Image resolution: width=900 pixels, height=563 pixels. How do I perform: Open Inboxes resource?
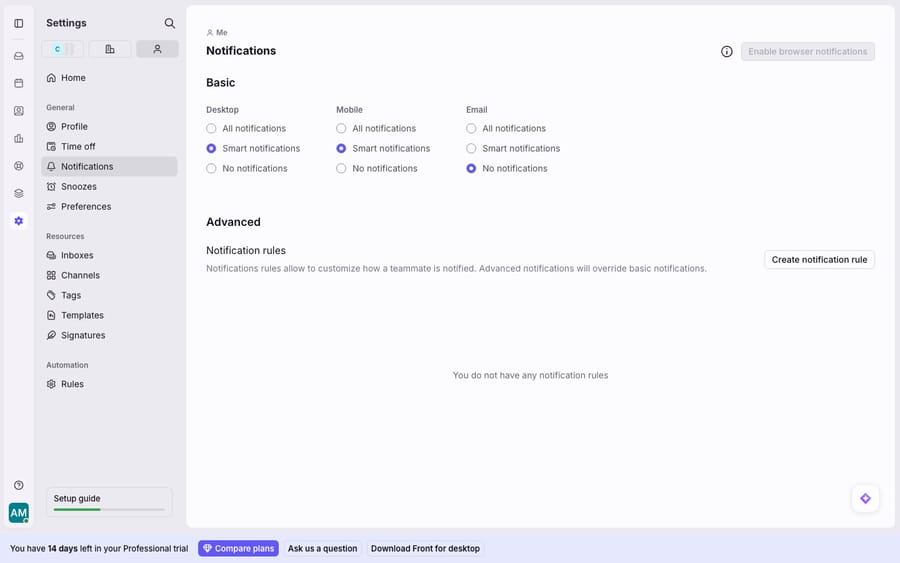(x=109, y=255)
